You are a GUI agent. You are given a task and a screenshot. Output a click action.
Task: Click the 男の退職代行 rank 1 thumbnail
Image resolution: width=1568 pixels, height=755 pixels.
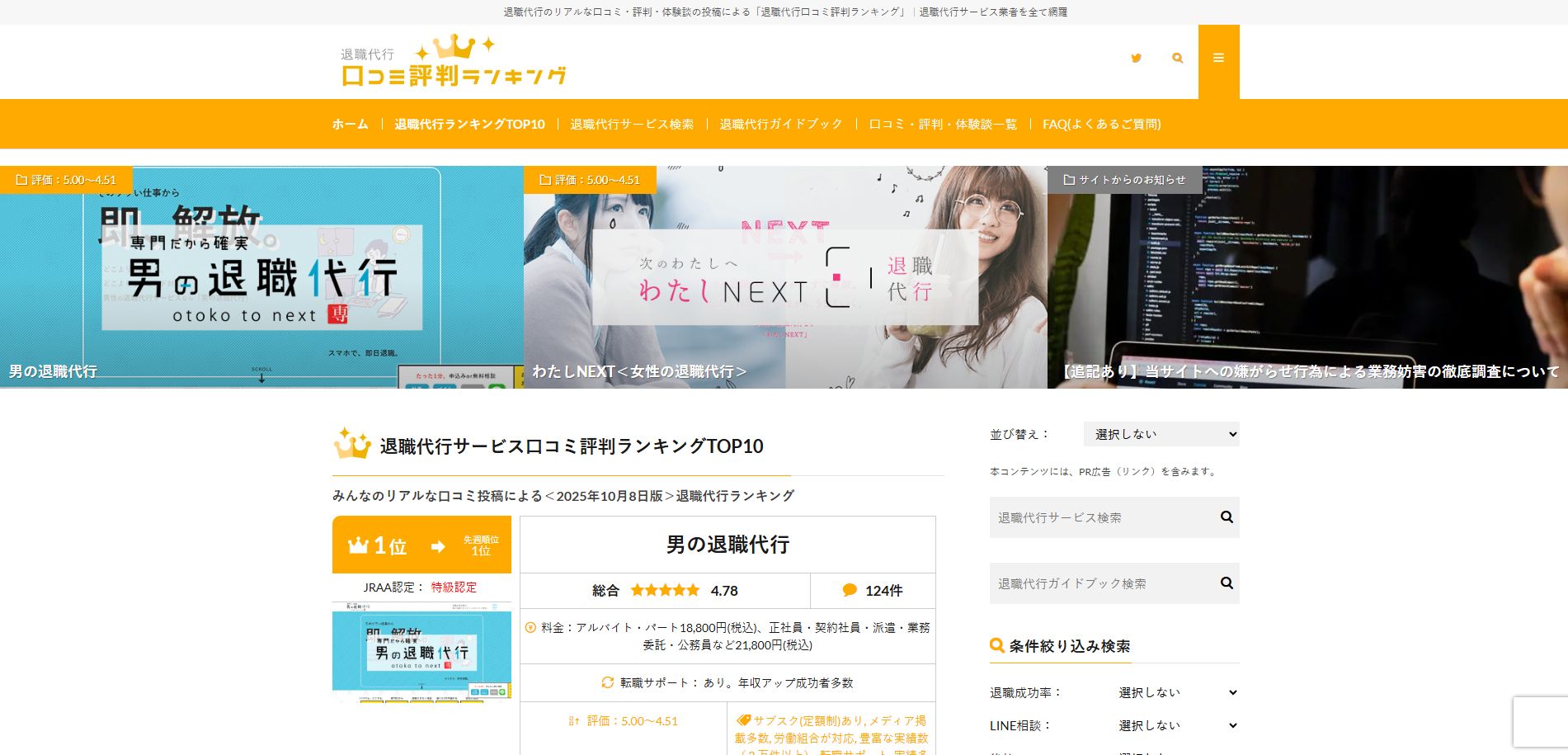[421, 652]
